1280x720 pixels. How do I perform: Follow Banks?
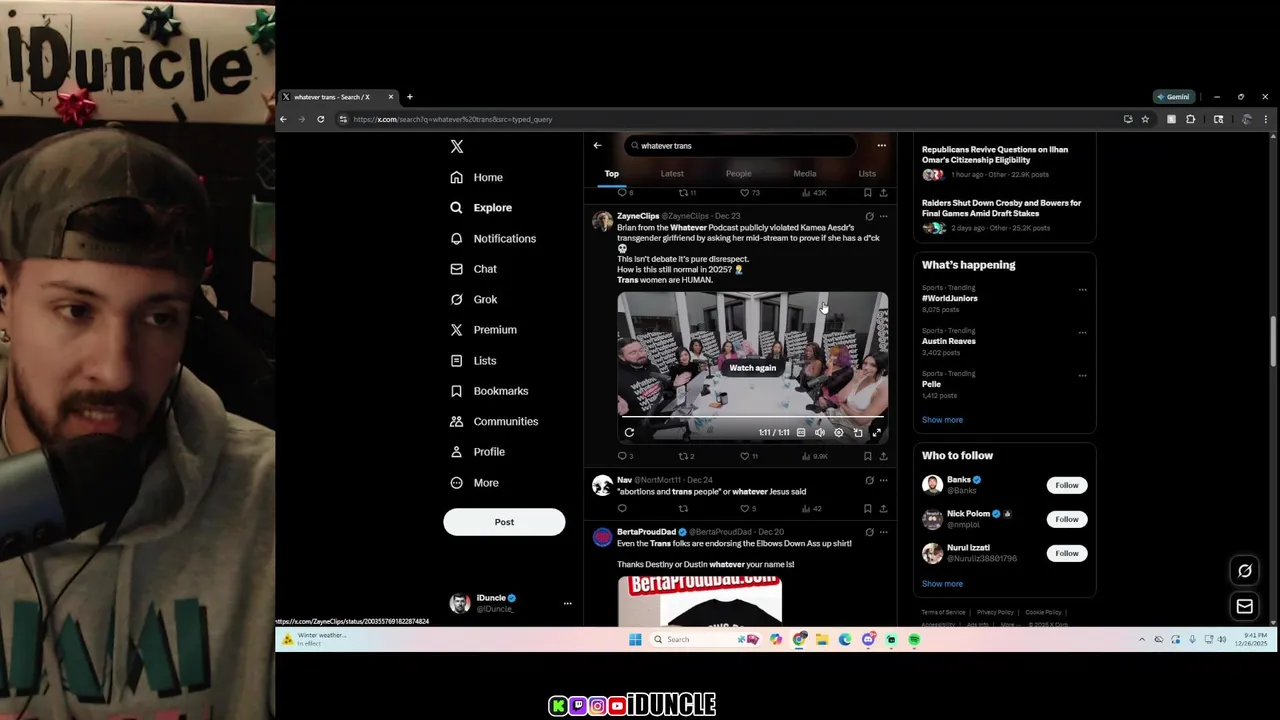(x=1067, y=485)
